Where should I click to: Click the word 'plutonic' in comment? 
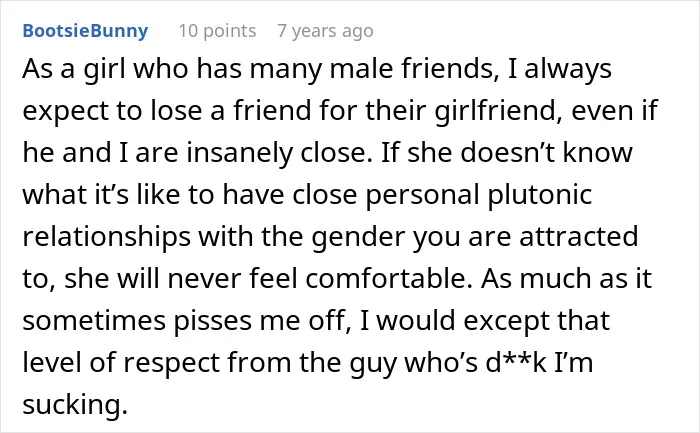(540, 195)
